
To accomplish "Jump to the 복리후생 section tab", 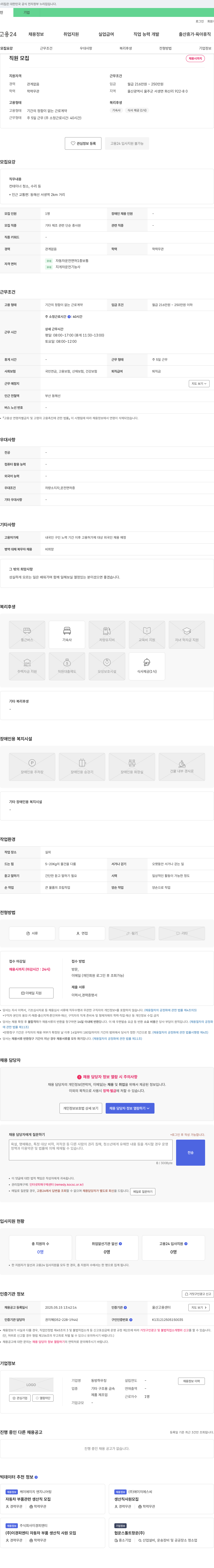I will (126, 48).
